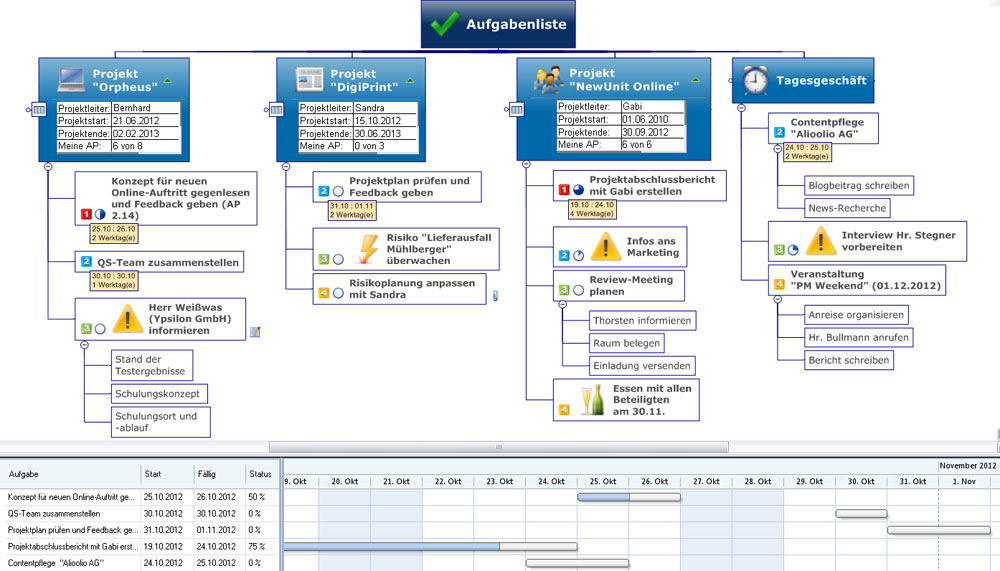The height and width of the screenshot is (571, 1000).
Task: Toggle the half-filled progress marker on Konzept task
Action: (x=101, y=213)
